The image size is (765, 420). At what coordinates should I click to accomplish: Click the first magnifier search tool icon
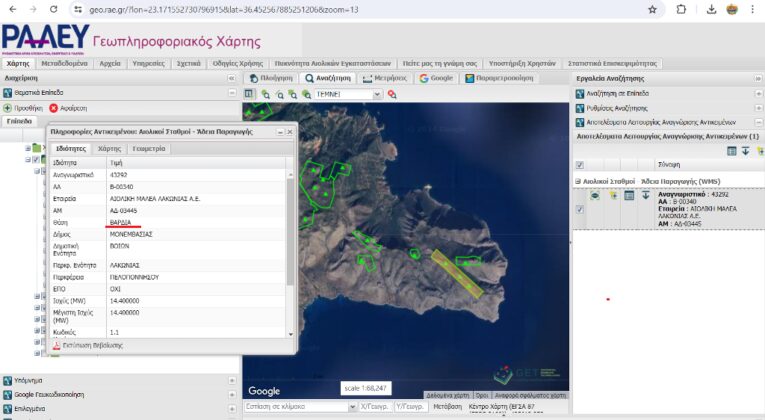tap(265, 94)
